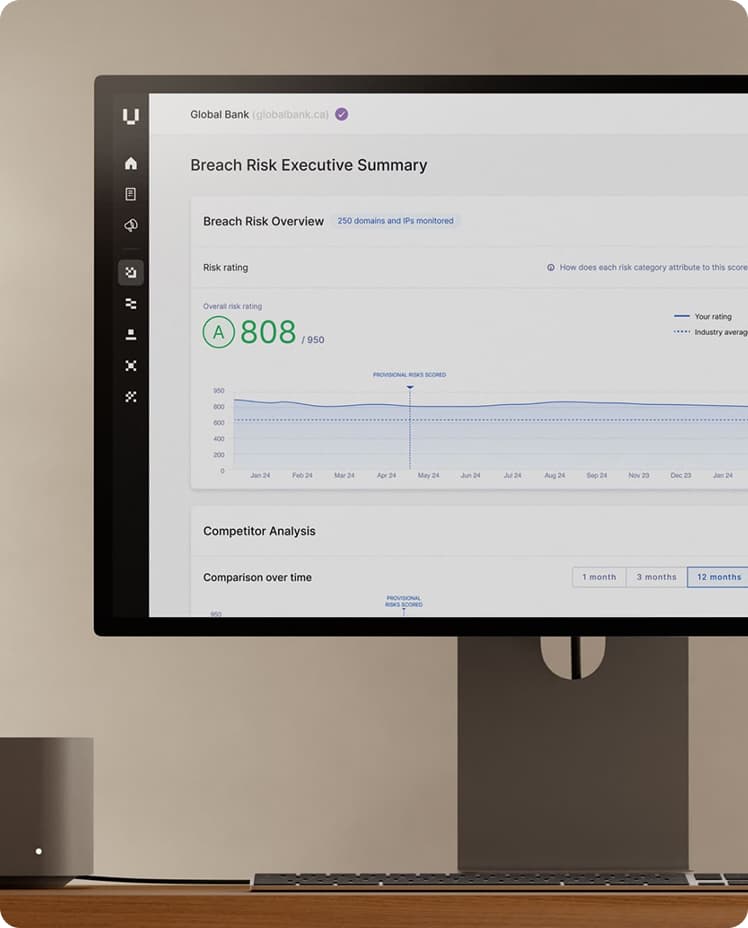Viewport: 748px width, 928px height.
Task: Click the Global Bank account name
Action: 220,115
